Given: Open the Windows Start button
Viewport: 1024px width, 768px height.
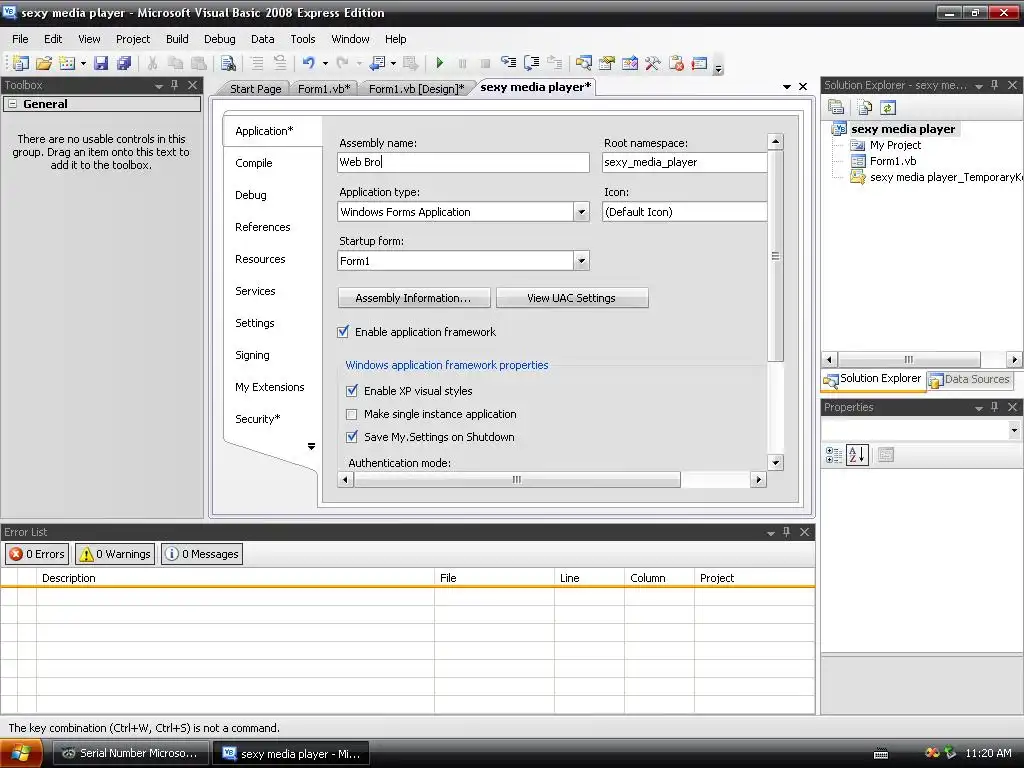Looking at the screenshot, I should coord(21,753).
